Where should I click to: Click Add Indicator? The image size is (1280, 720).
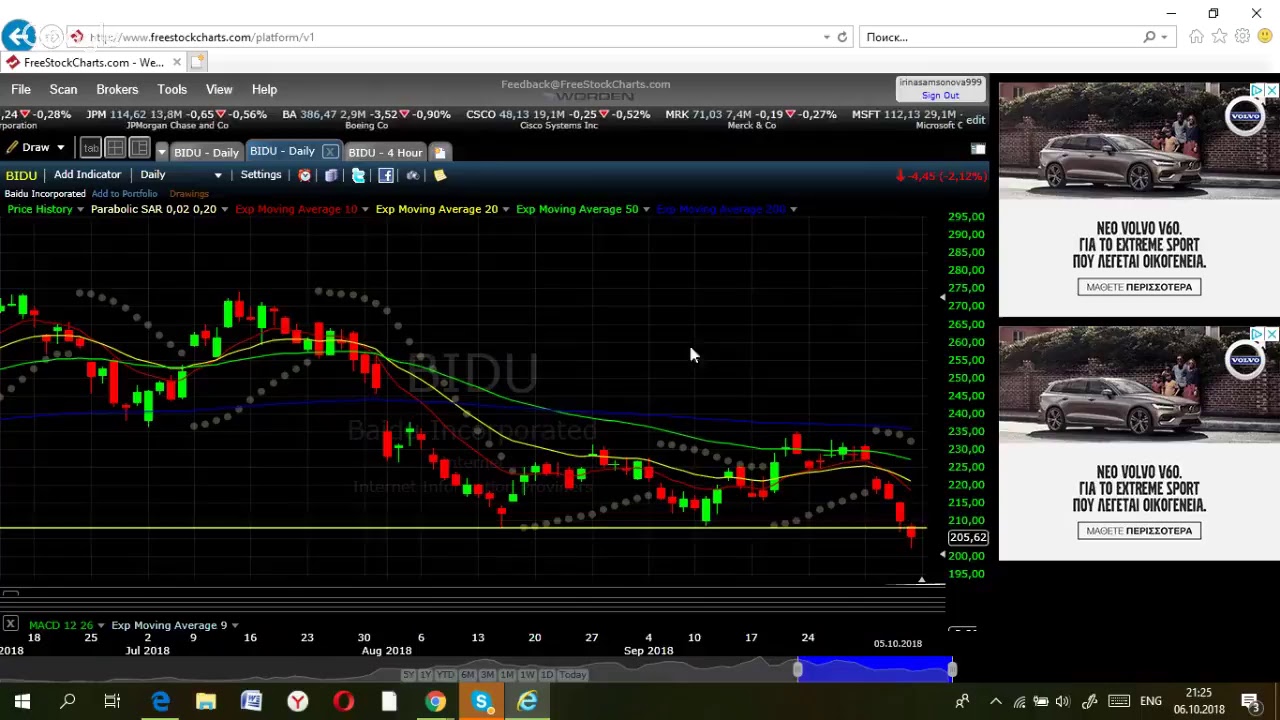coord(87,175)
